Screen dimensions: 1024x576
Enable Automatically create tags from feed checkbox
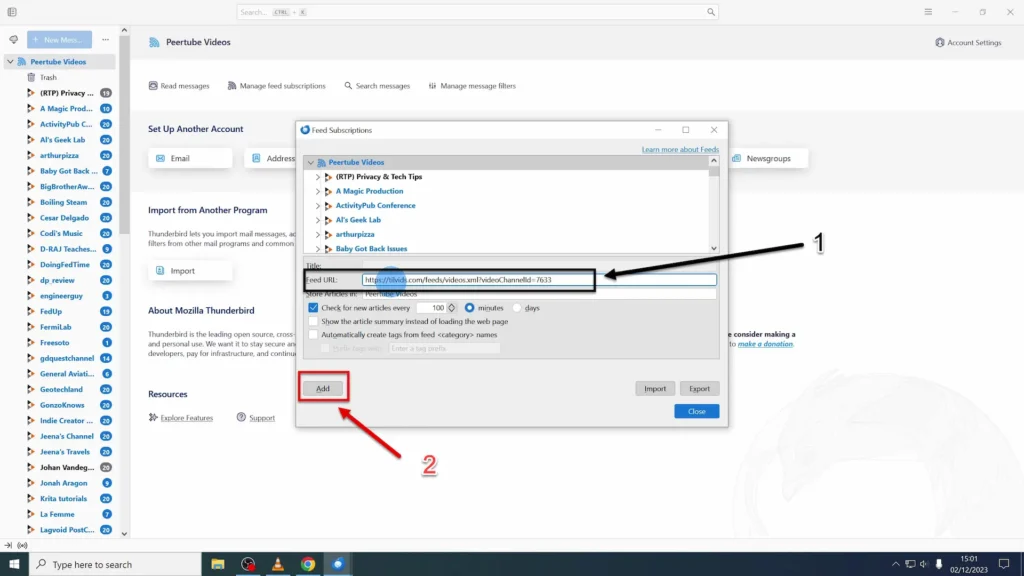pos(313,334)
